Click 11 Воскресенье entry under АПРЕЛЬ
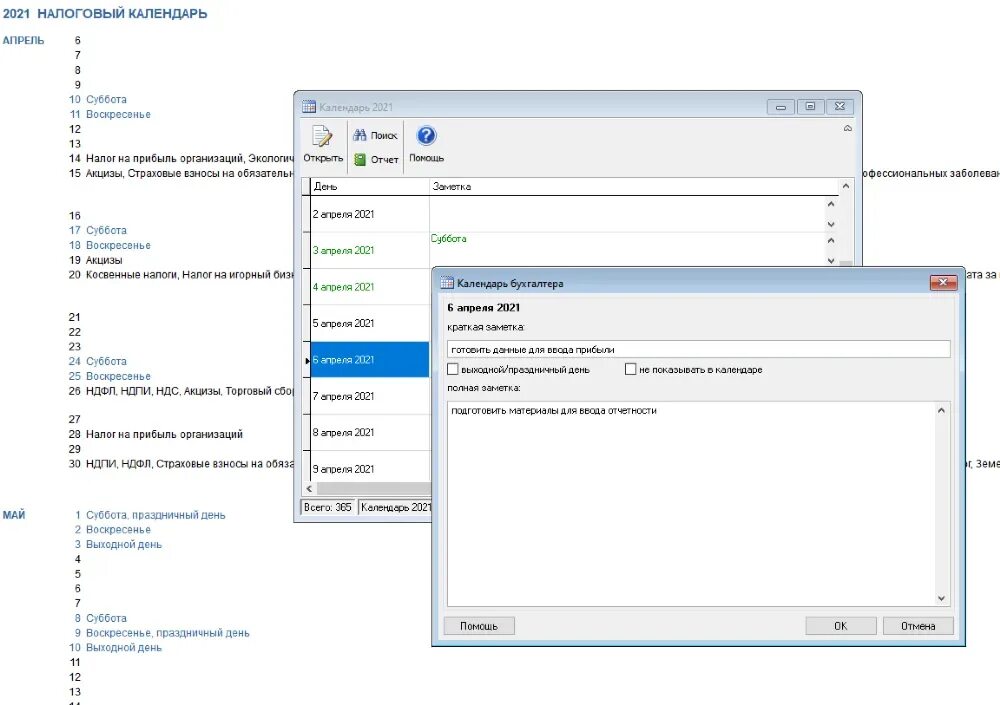The height and width of the screenshot is (705, 1000). 110,114
